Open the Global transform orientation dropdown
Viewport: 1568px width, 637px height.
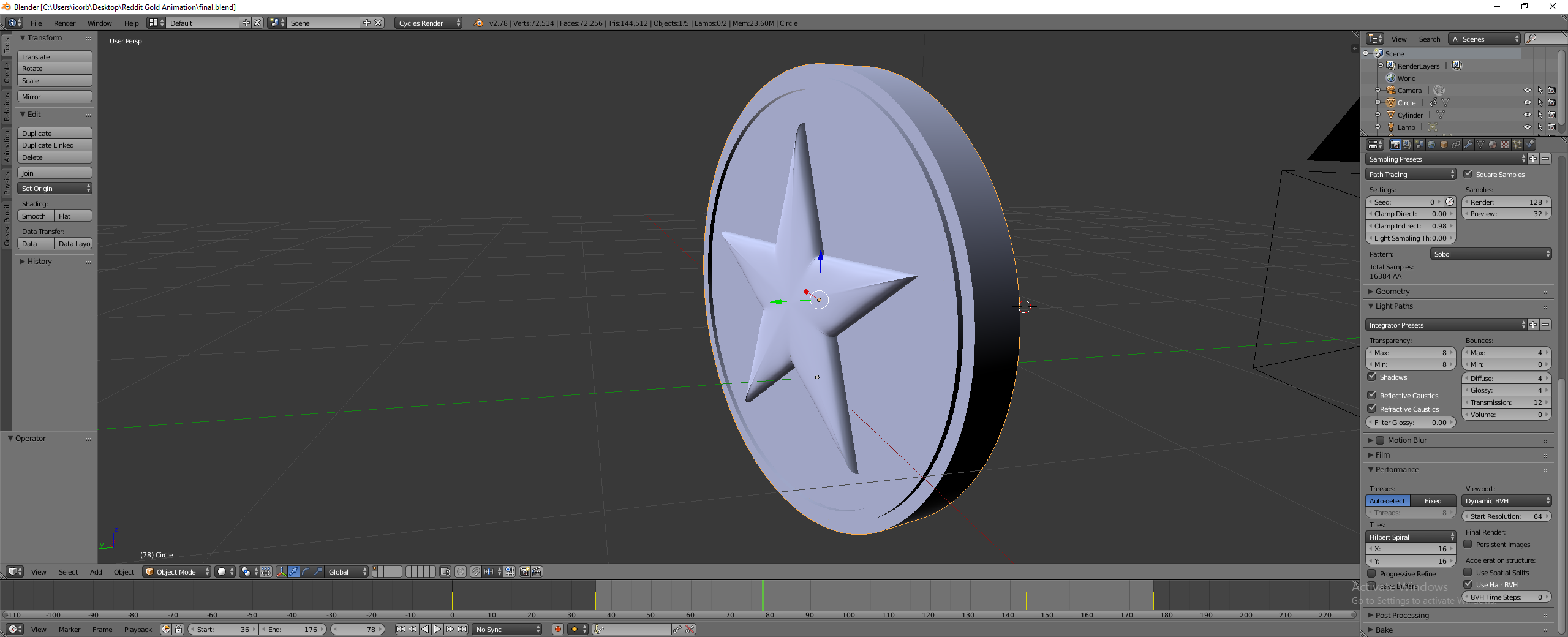point(347,571)
